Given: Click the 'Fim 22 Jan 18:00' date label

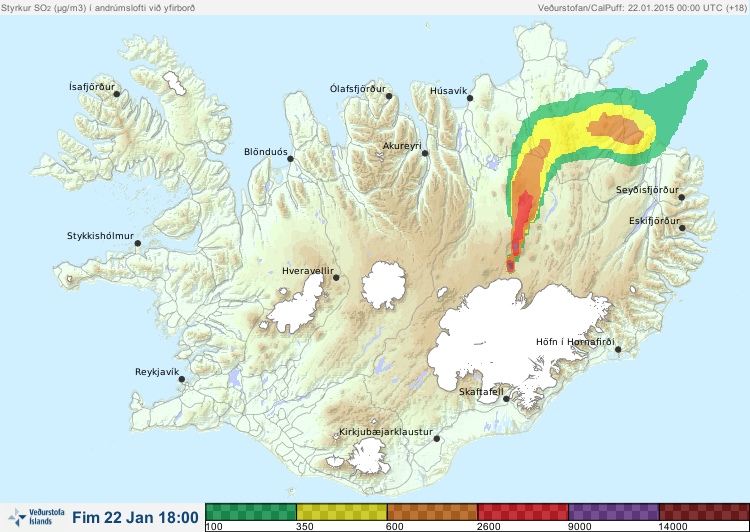Looking at the screenshot, I should [135, 517].
